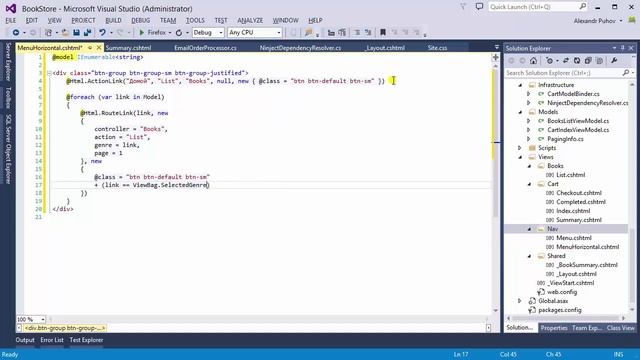Viewport: 640px width, 360px height.
Task: Click the Sync with Active Document icon
Action: tap(566, 61)
